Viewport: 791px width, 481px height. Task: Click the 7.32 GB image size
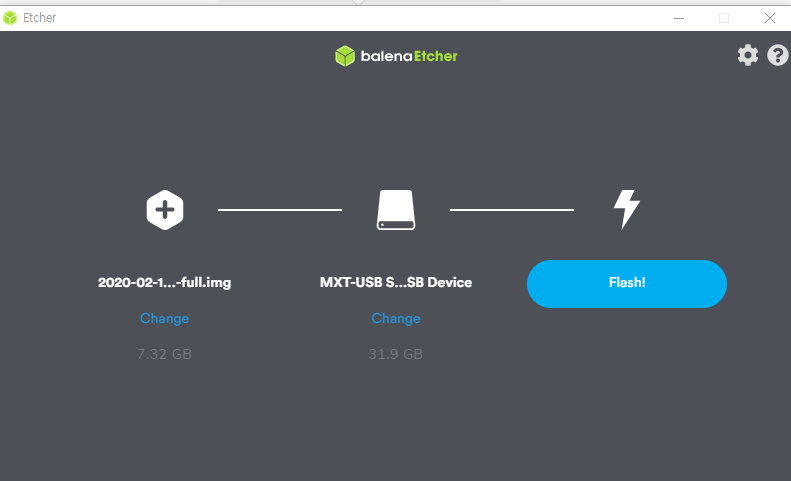[x=164, y=354]
